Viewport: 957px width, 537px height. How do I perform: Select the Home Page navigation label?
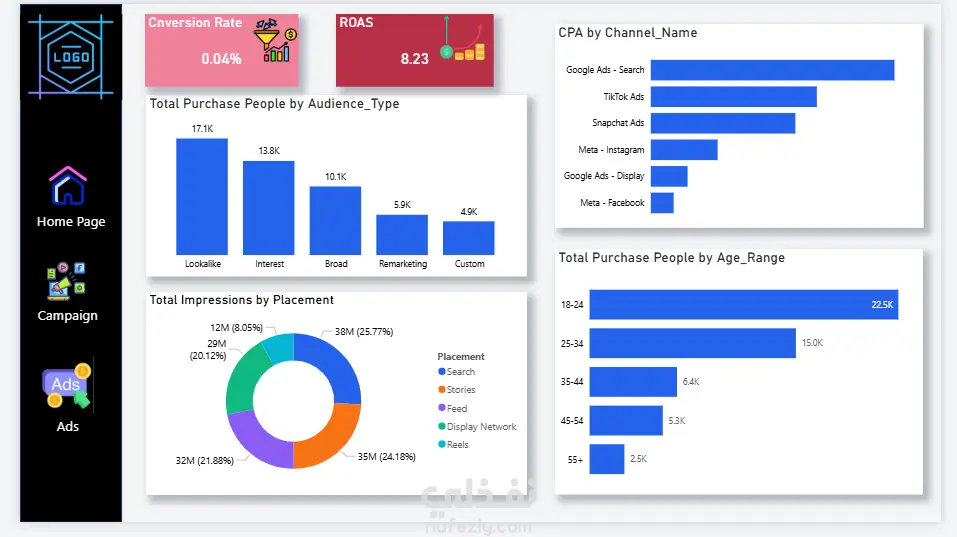tap(71, 222)
